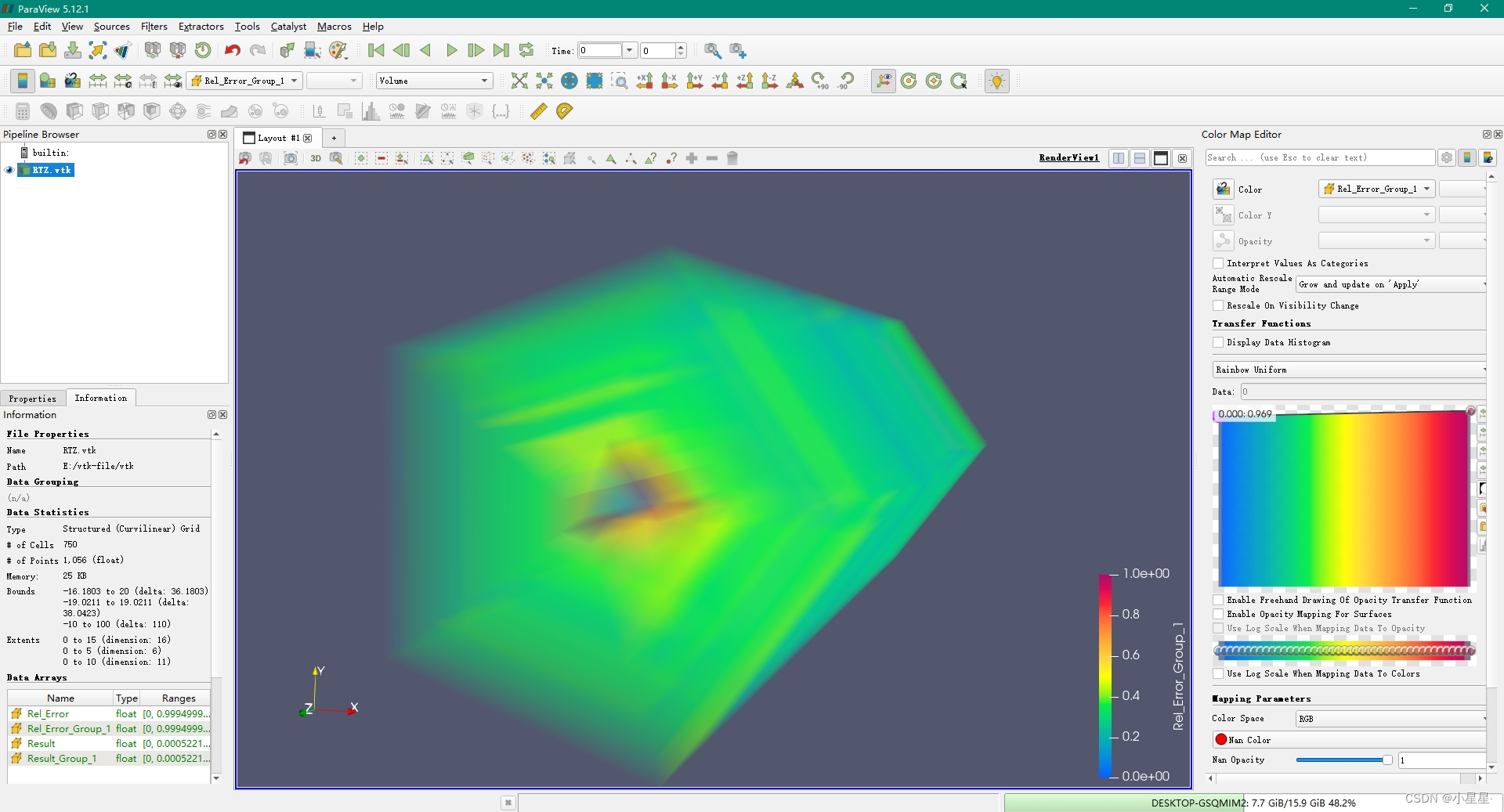1504x812 pixels.
Task: Save a screenshot of the render view
Action: click(x=291, y=158)
